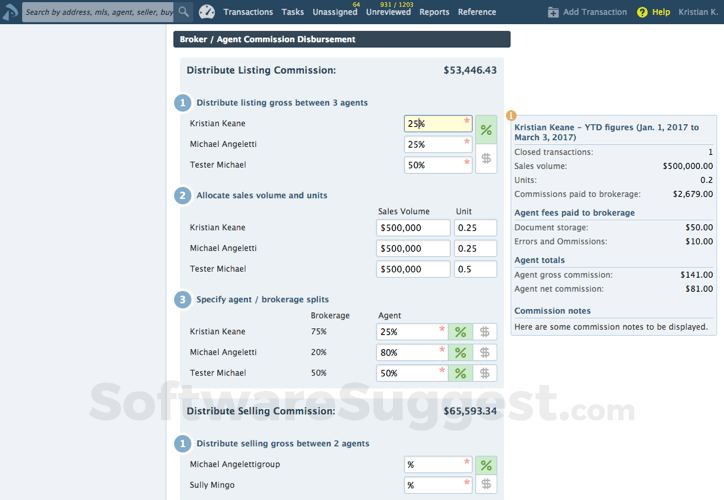The image size is (724, 500).
Task: Edit Tester Michael agent split 50% field
Action: pyautogui.click(x=412, y=373)
